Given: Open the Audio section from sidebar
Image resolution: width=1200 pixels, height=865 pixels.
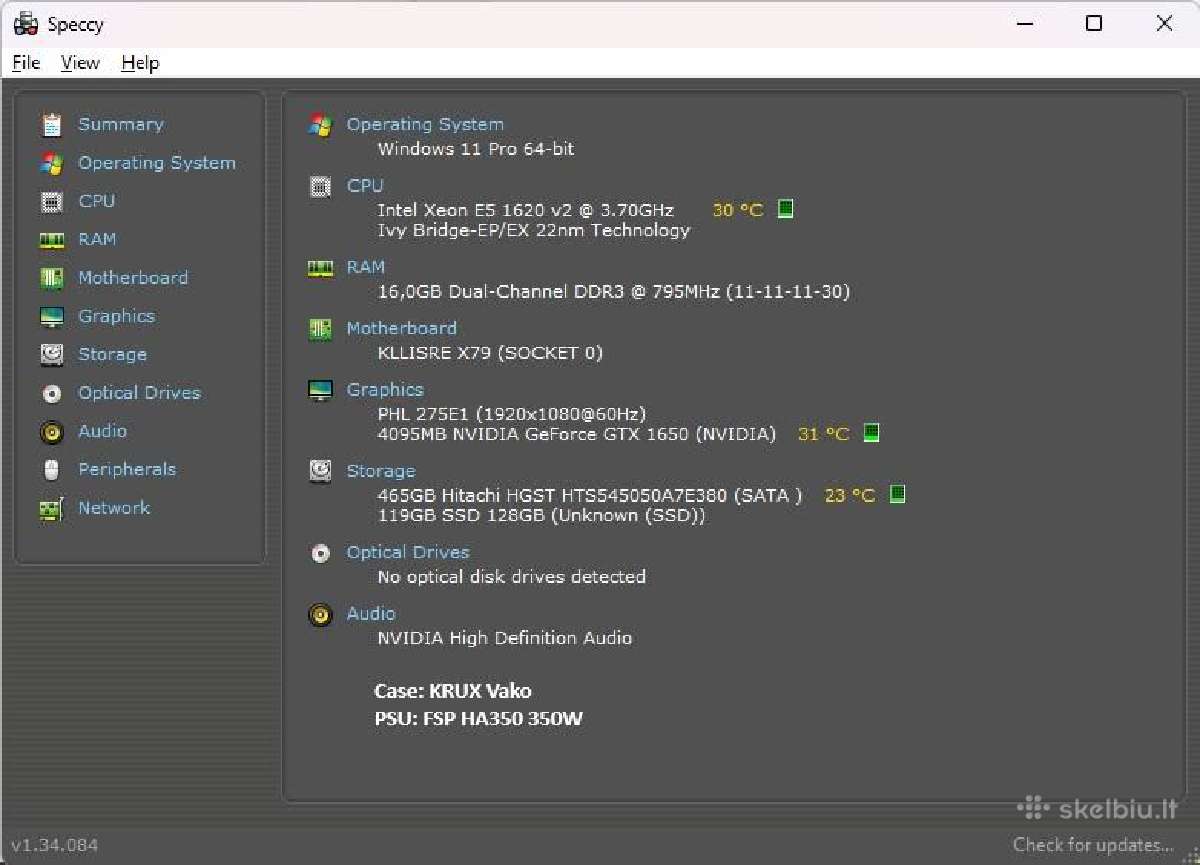Looking at the screenshot, I should pyautogui.click(x=102, y=432).
